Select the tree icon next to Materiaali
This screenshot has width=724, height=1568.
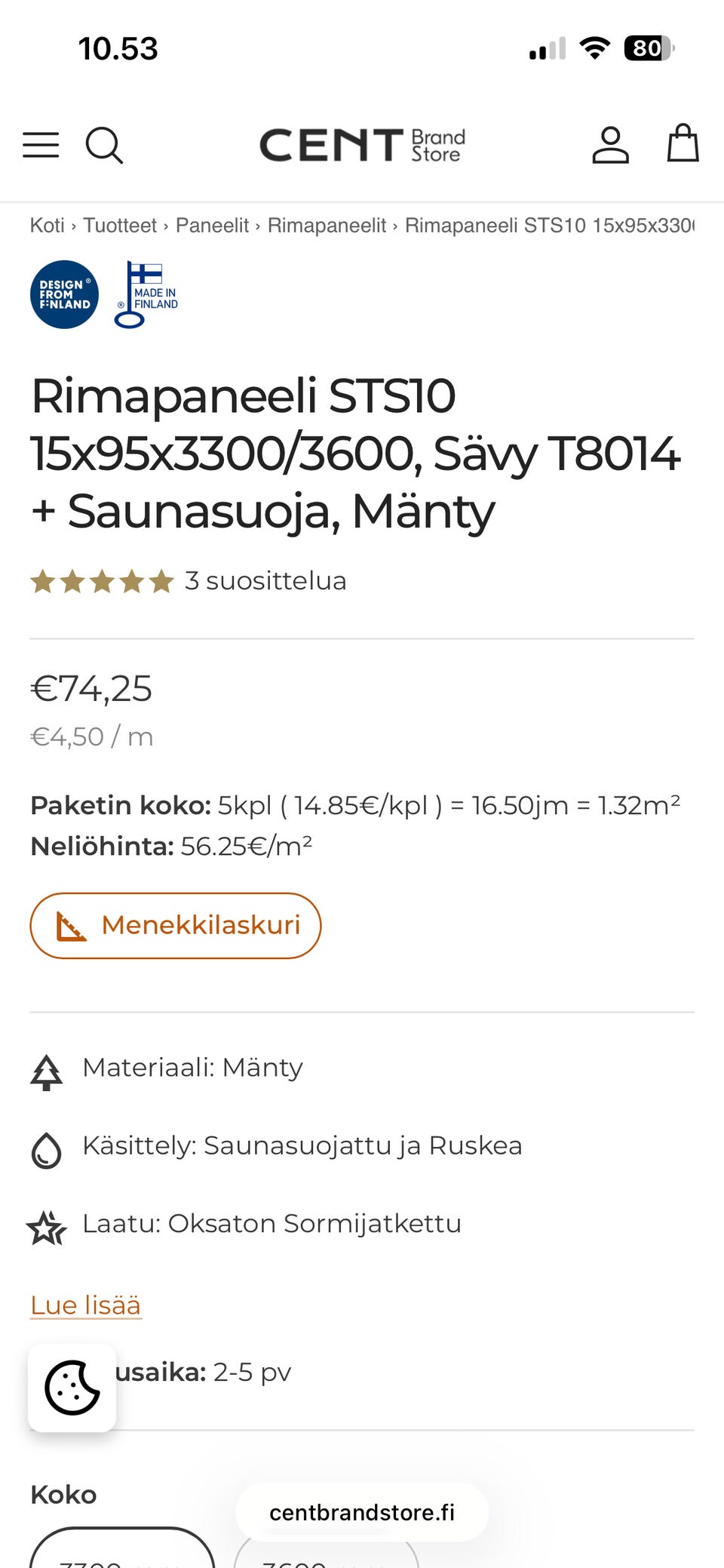tap(46, 1068)
